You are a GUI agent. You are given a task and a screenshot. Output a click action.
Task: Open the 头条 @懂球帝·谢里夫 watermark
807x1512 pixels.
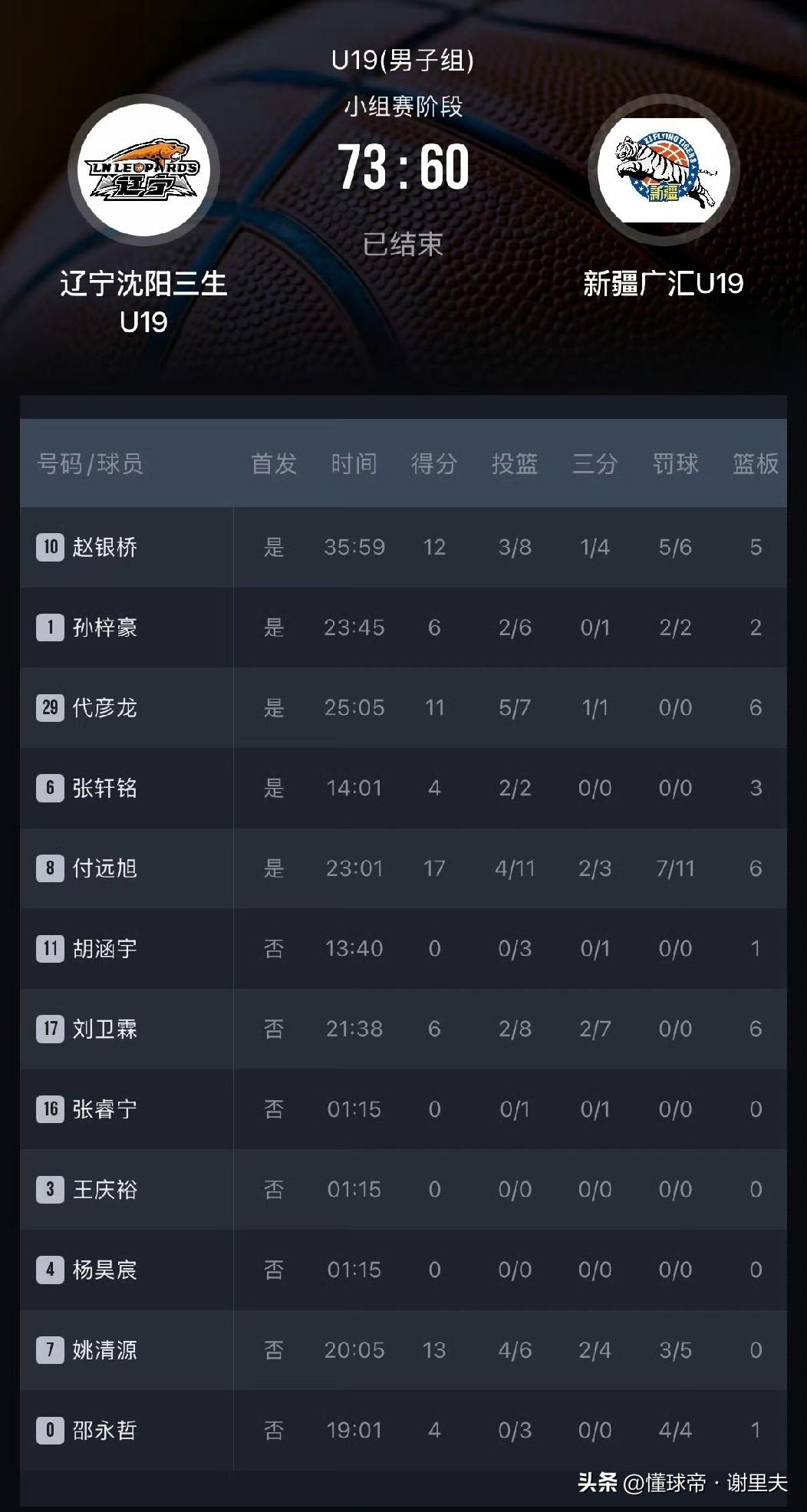[x=682, y=1483]
